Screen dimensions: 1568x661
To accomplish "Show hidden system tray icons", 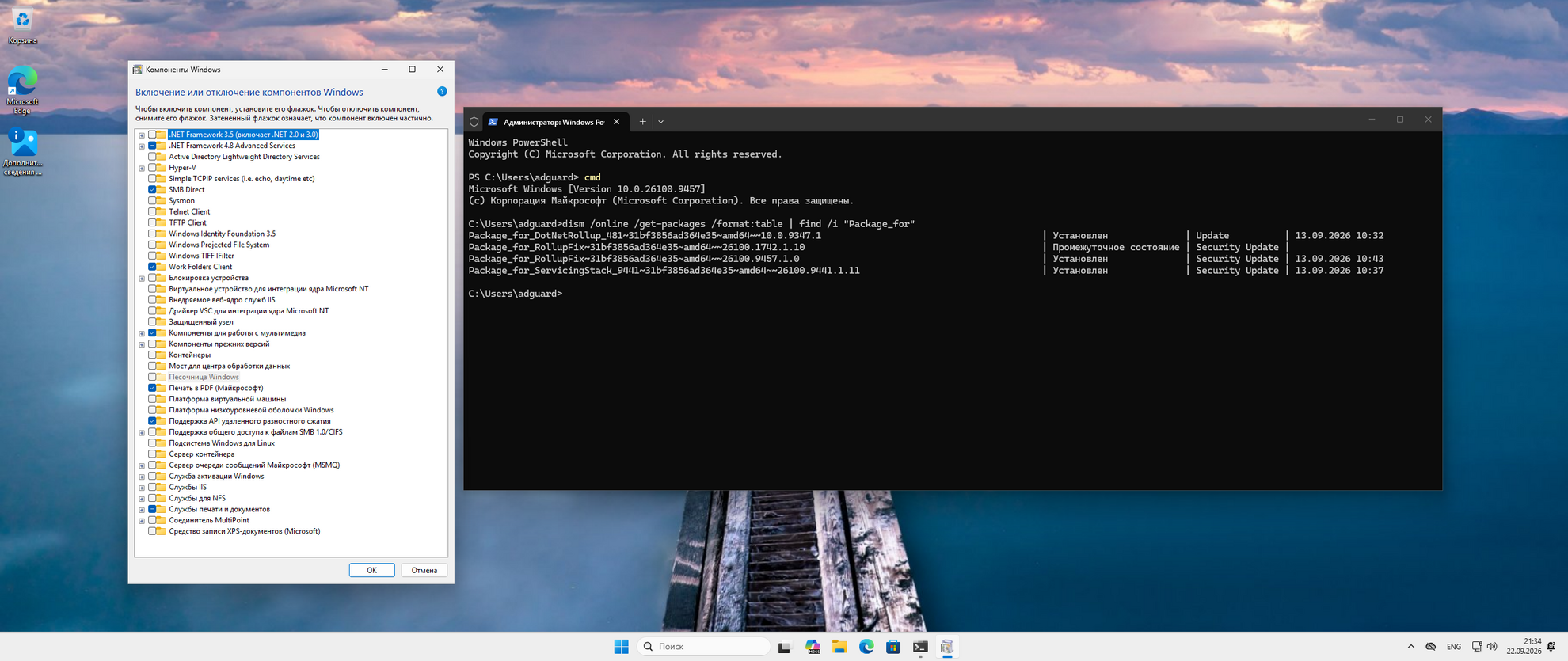I will 1410,647.
